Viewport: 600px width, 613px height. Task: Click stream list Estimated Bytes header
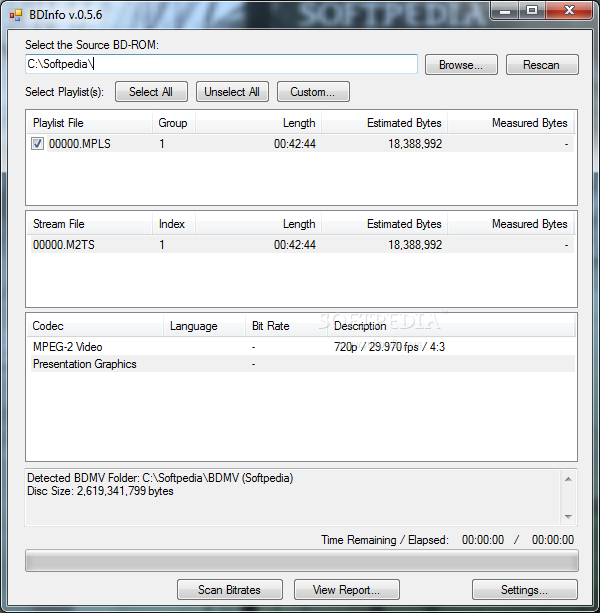coord(385,224)
